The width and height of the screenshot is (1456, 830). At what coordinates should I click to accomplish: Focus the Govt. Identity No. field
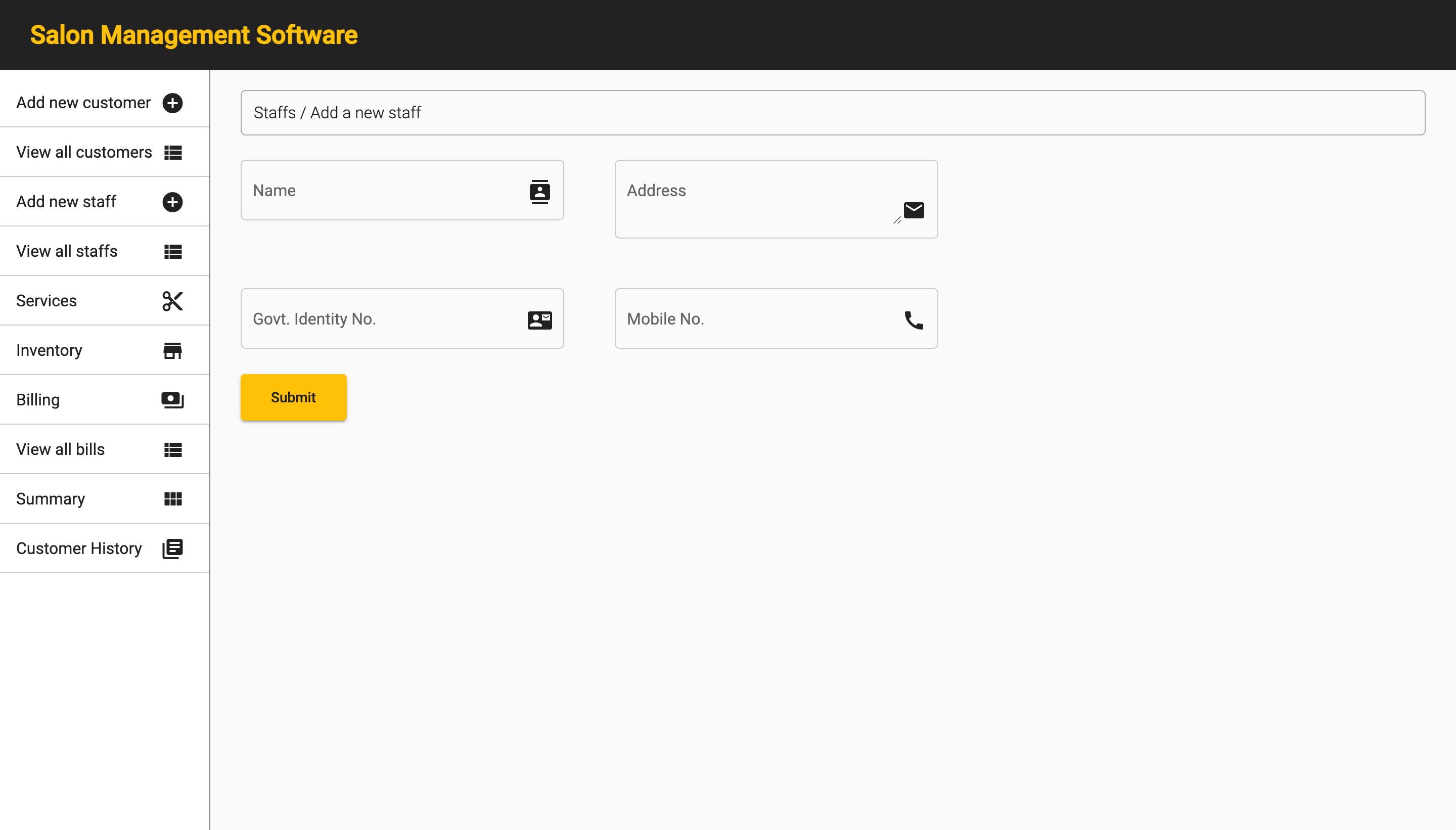click(x=382, y=318)
